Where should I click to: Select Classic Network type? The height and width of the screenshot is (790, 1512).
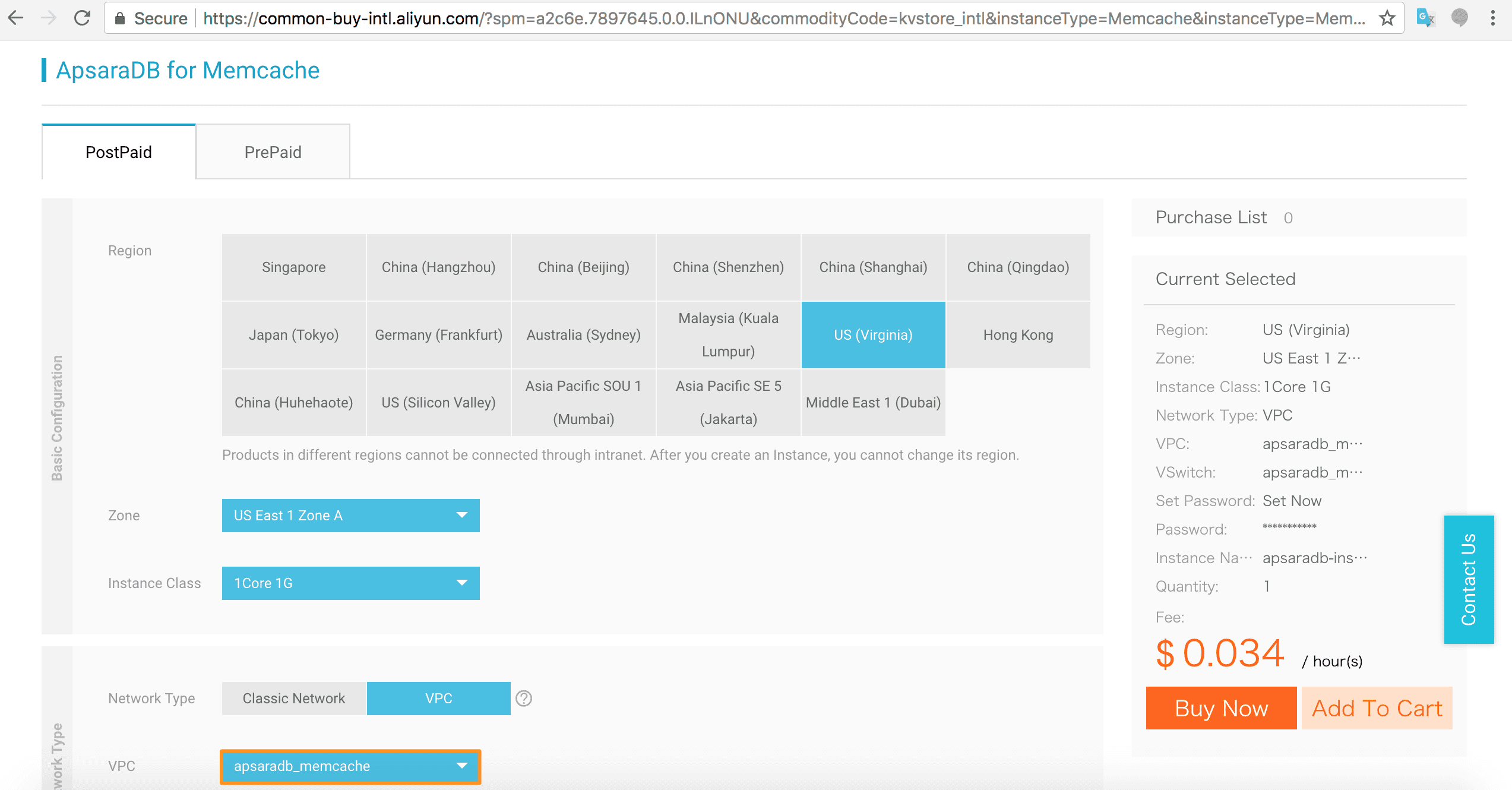click(x=294, y=699)
